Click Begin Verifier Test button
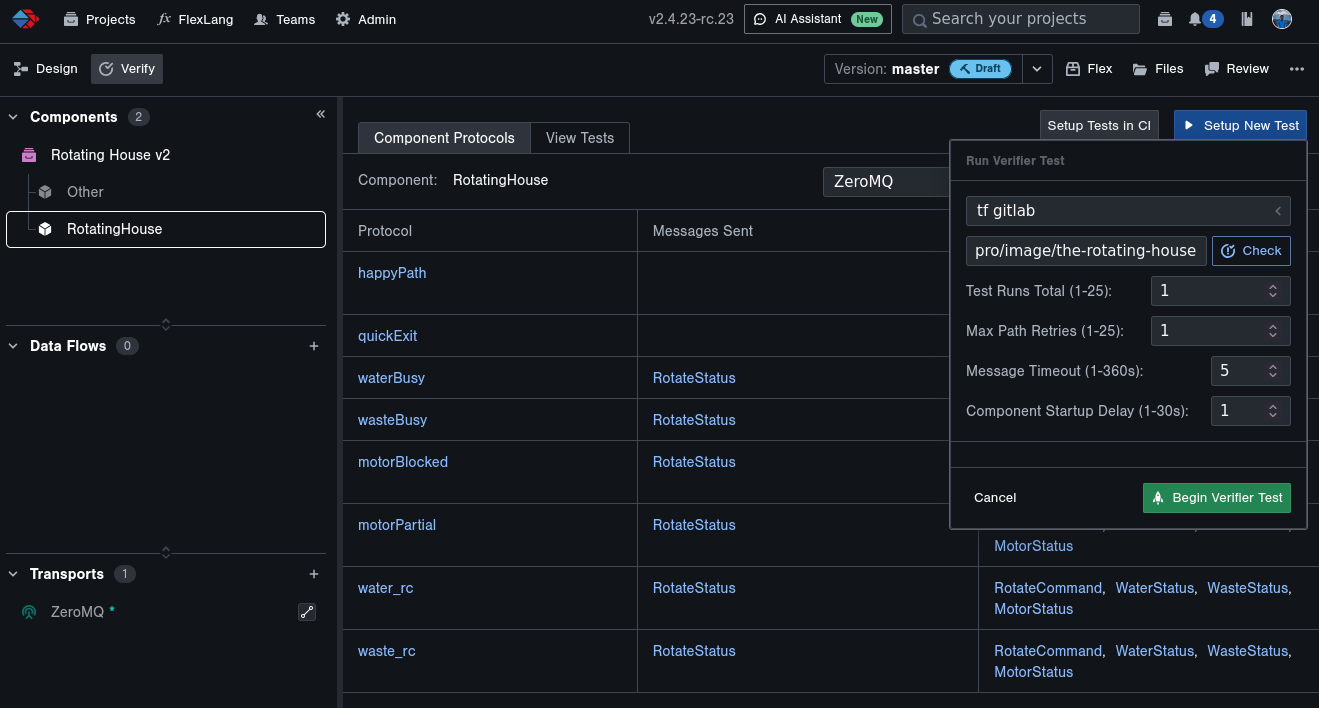Viewport: 1319px width, 708px height. [1216, 498]
